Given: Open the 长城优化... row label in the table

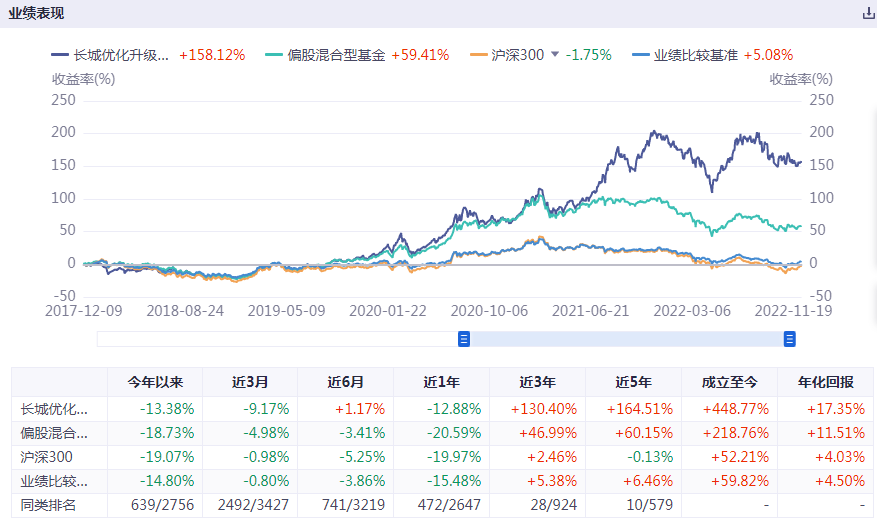Looking at the screenshot, I should [55, 408].
